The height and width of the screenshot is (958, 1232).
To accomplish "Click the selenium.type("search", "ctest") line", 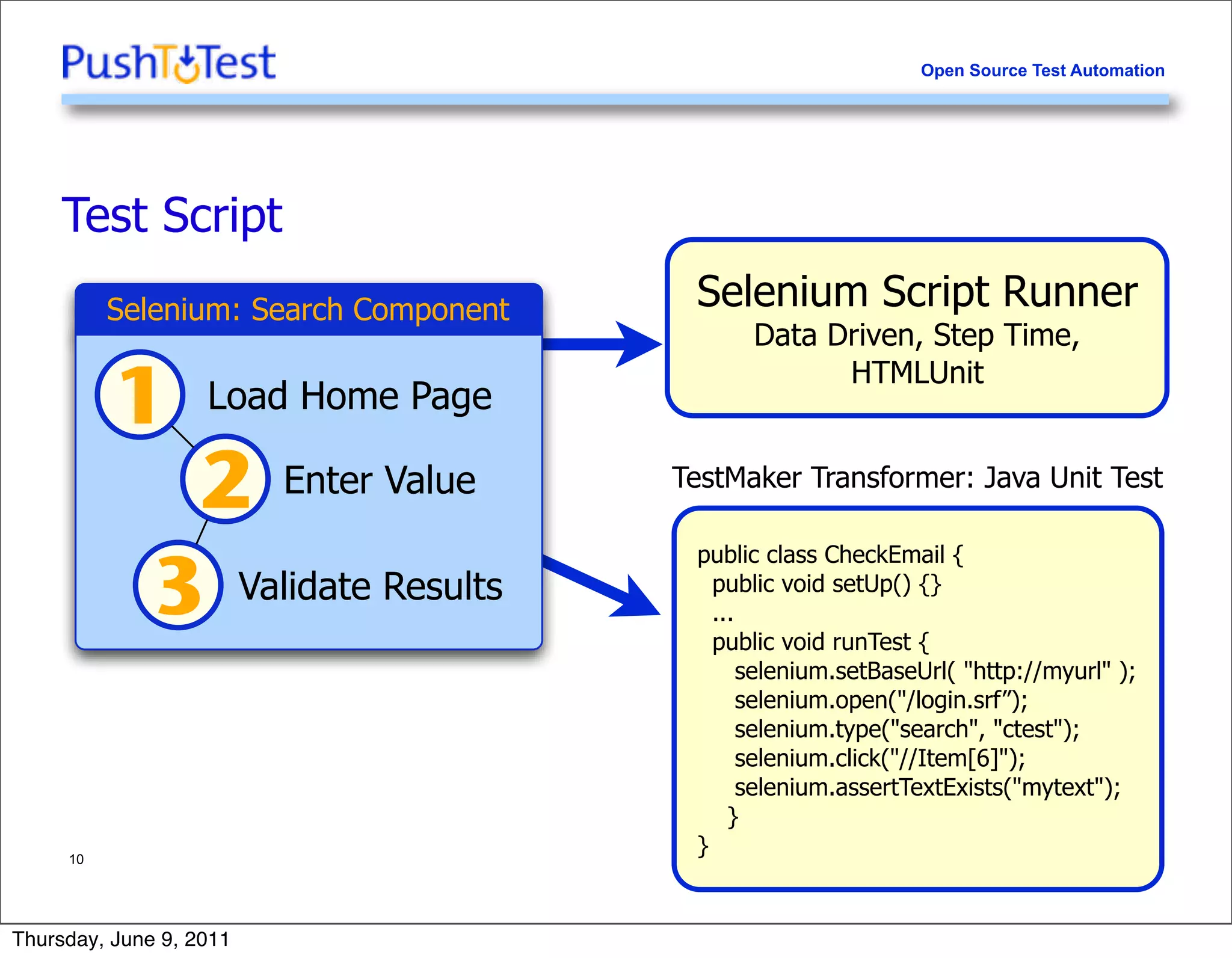I will (907, 729).
